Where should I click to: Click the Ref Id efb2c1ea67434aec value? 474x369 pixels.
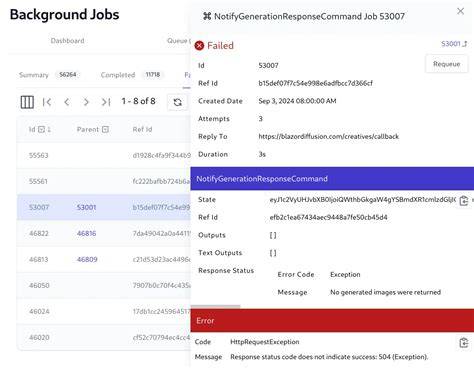point(328,217)
